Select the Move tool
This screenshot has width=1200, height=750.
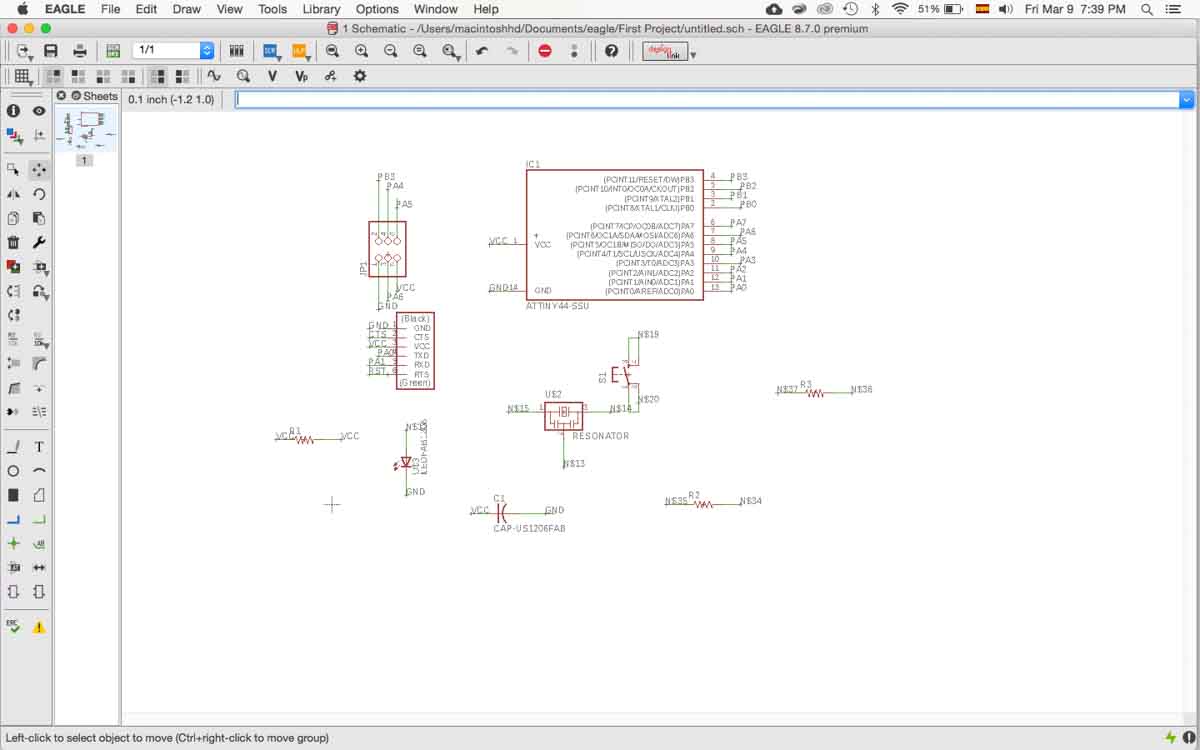pyautogui.click(x=39, y=170)
